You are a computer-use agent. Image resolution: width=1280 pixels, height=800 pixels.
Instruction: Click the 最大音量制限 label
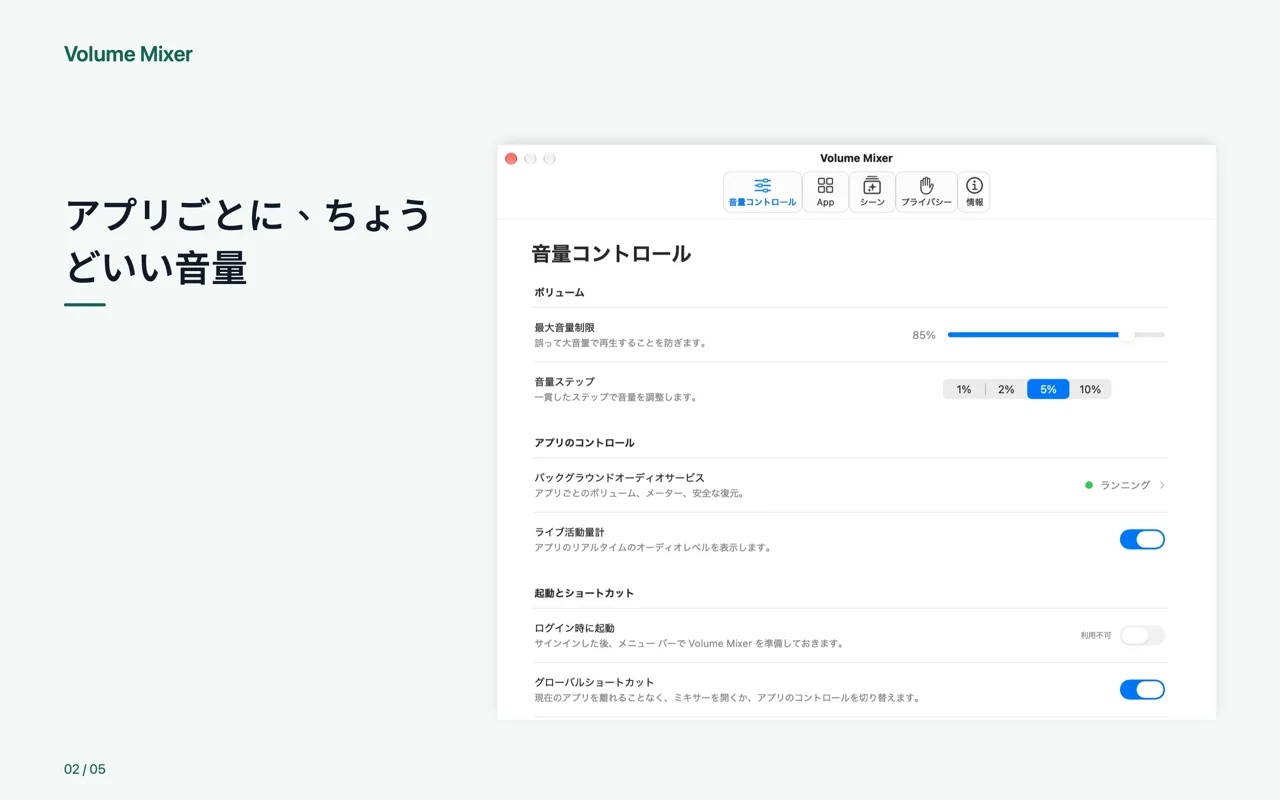click(564, 327)
